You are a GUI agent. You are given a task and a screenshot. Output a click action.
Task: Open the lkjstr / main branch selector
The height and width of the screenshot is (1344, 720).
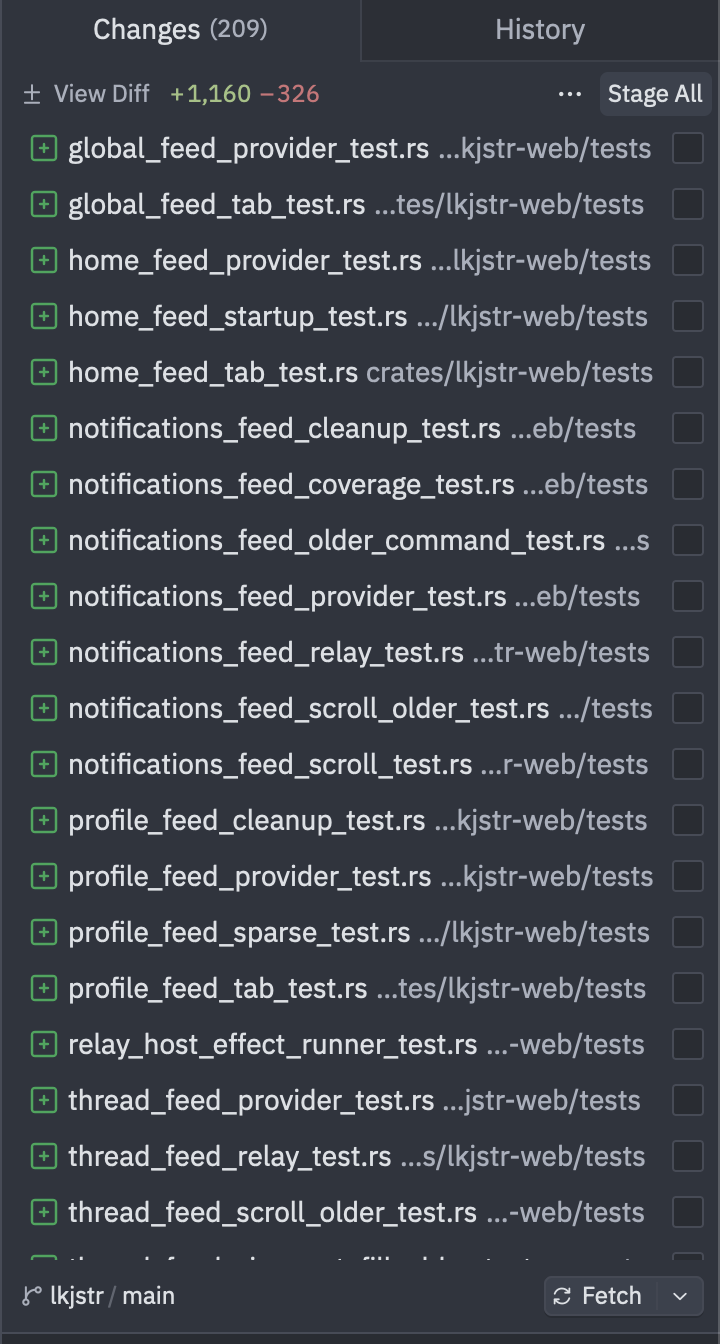[x=98, y=1296]
